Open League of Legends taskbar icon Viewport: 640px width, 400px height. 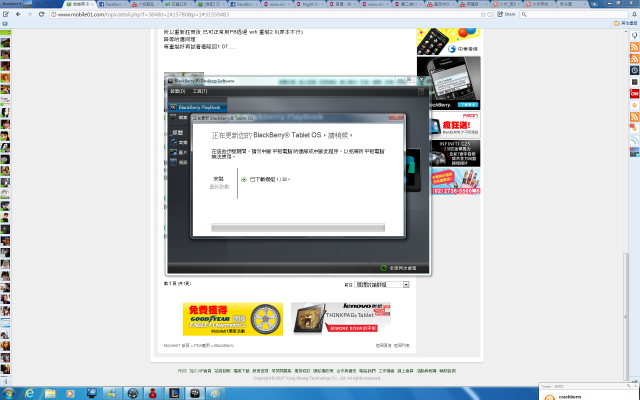(174, 393)
